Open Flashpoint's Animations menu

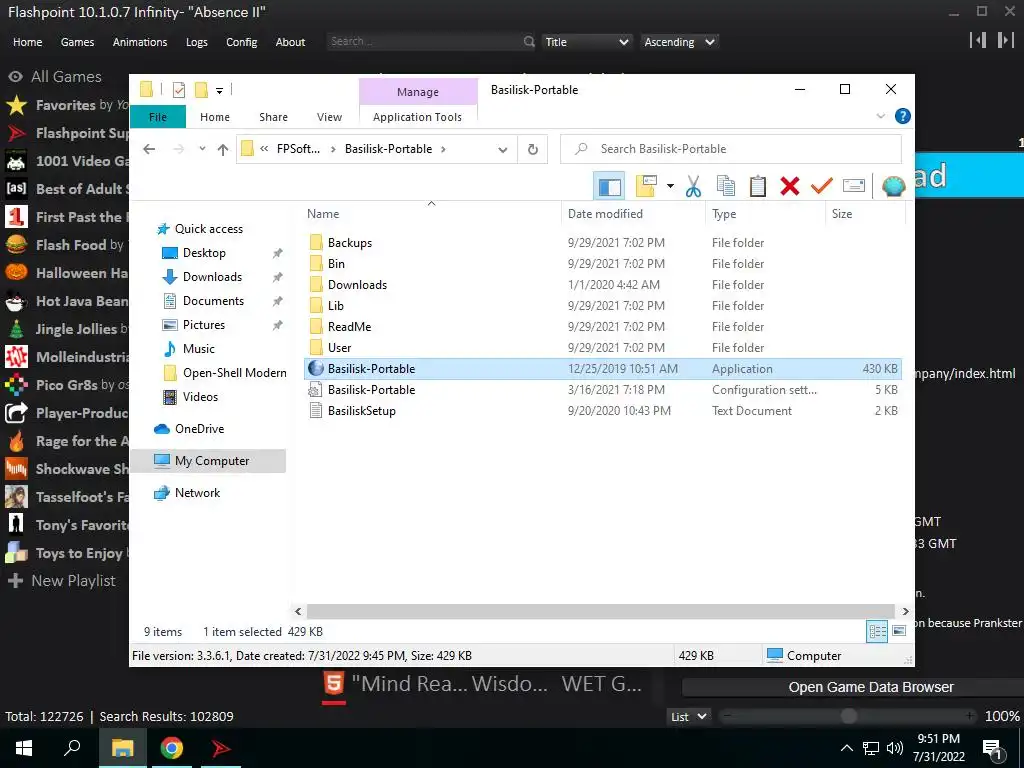coord(140,42)
